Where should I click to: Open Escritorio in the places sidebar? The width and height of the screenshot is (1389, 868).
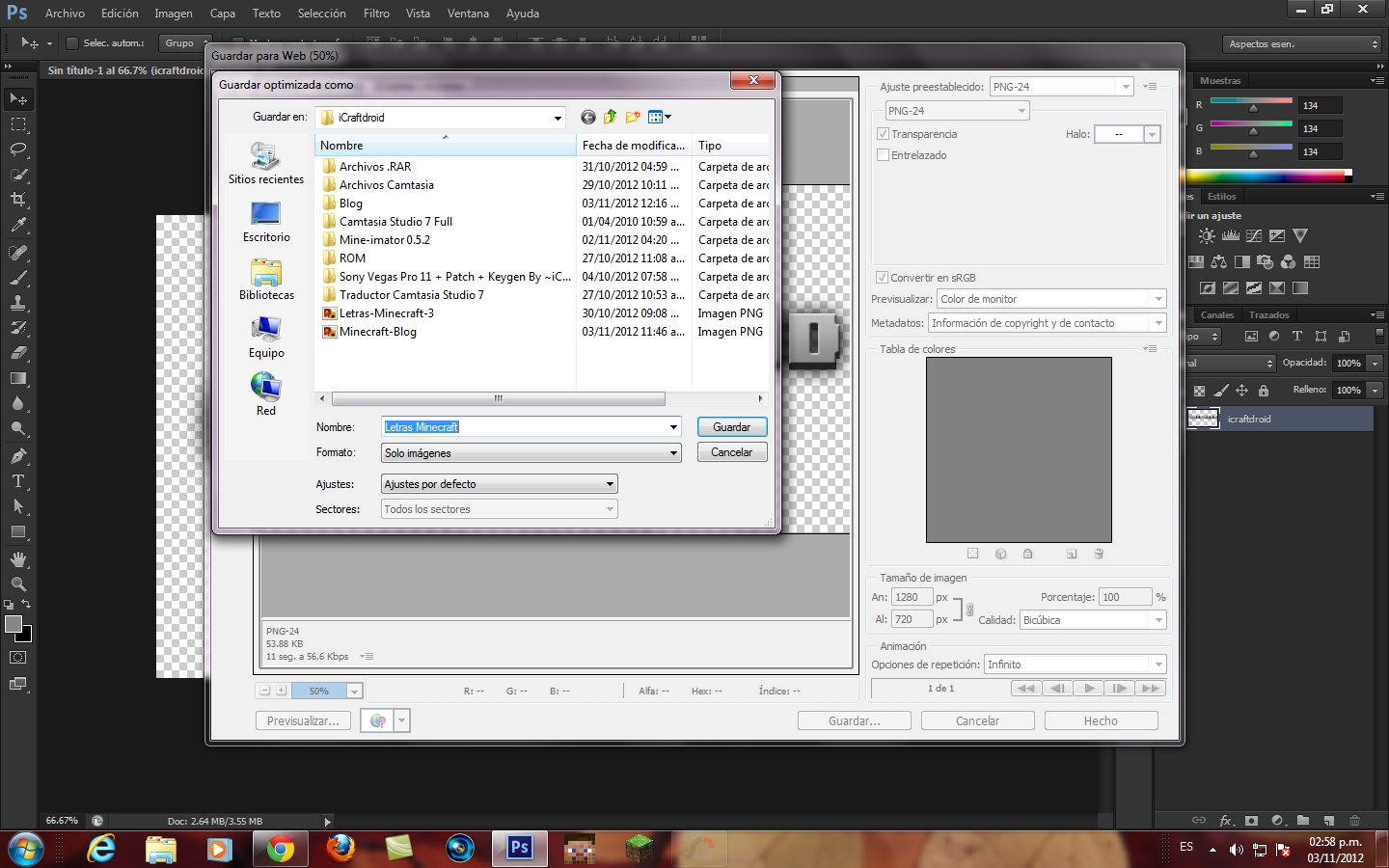(x=266, y=223)
